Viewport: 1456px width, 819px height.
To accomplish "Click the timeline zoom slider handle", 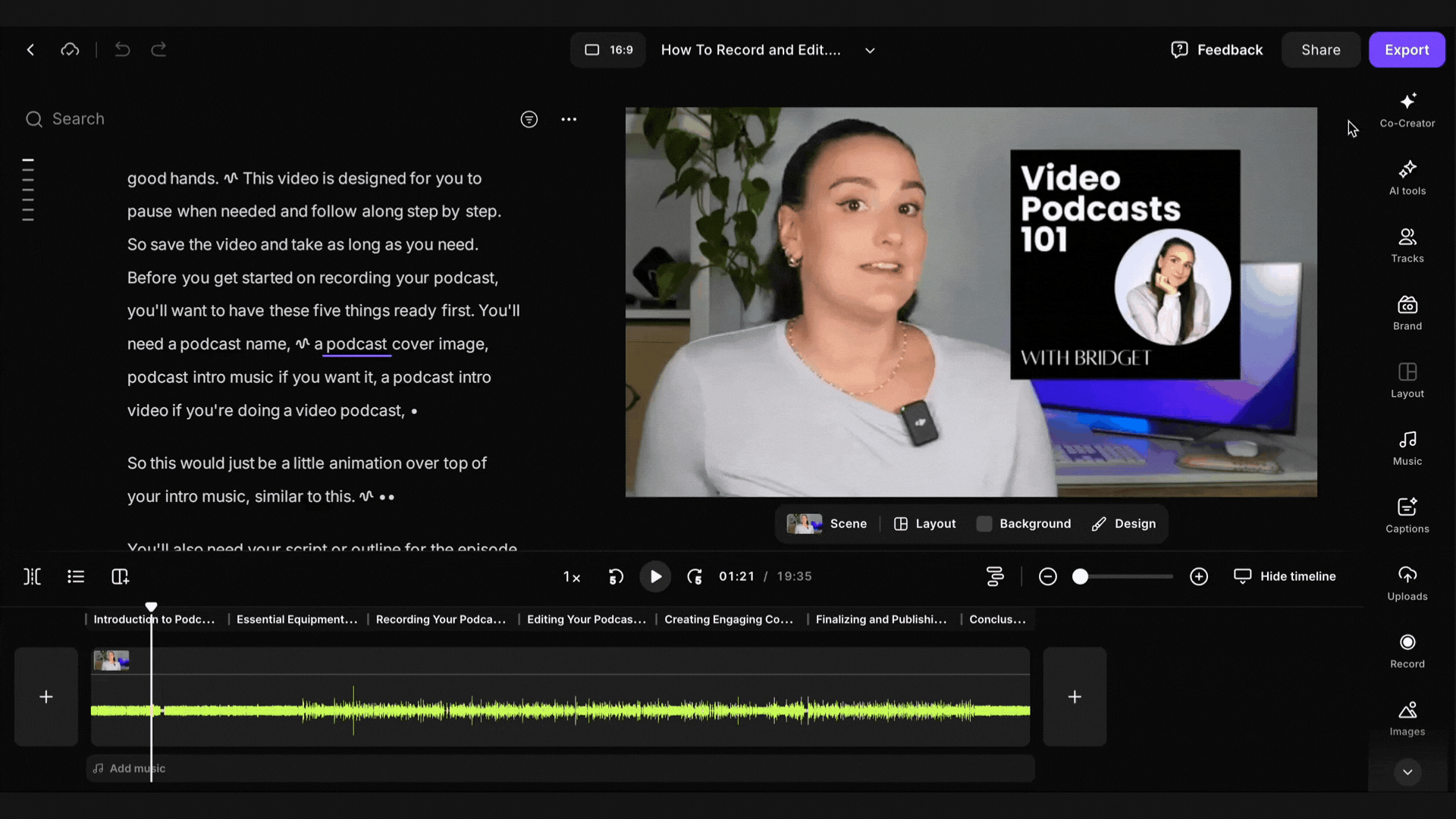I will pyautogui.click(x=1080, y=576).
